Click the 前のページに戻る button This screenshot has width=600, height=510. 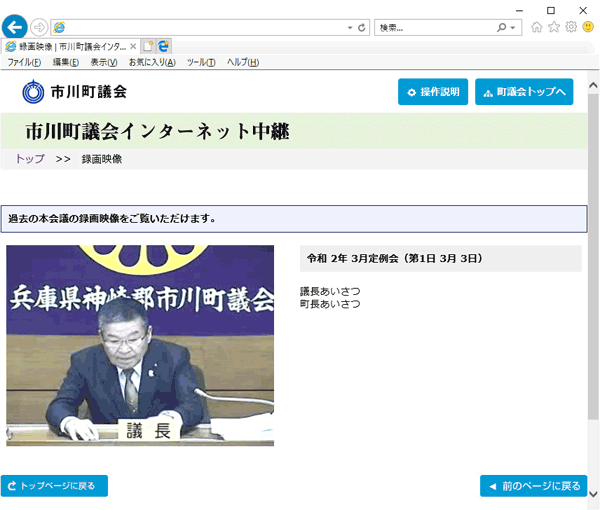point(533,486)
